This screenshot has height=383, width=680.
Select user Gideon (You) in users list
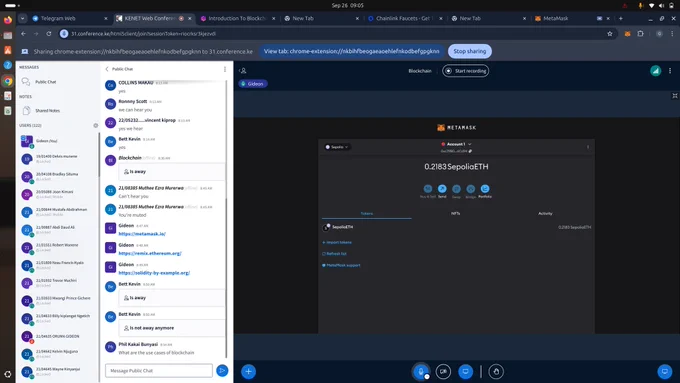point(59,141)
